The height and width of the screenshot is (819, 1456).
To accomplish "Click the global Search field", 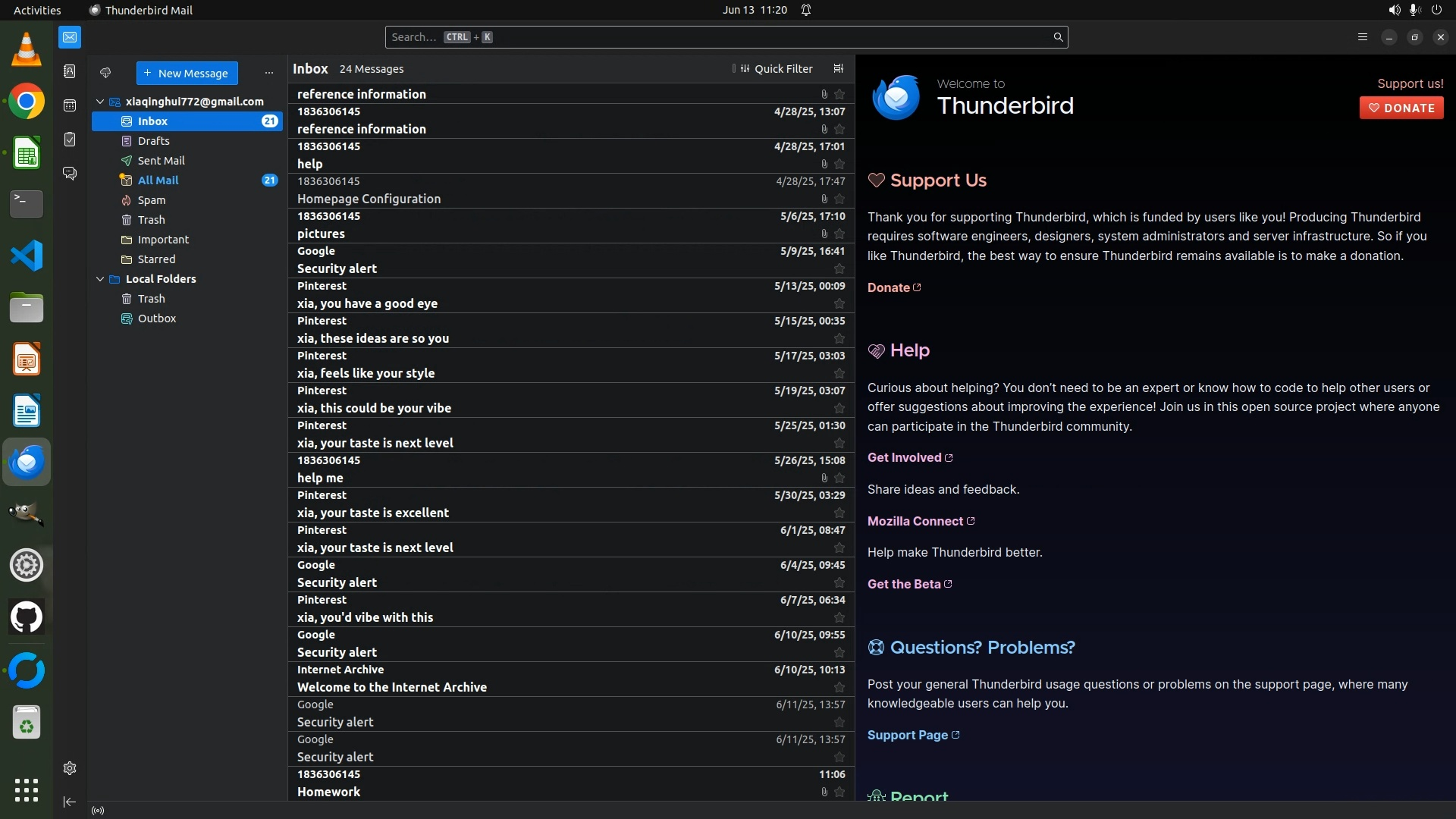I will click(720, 37).
